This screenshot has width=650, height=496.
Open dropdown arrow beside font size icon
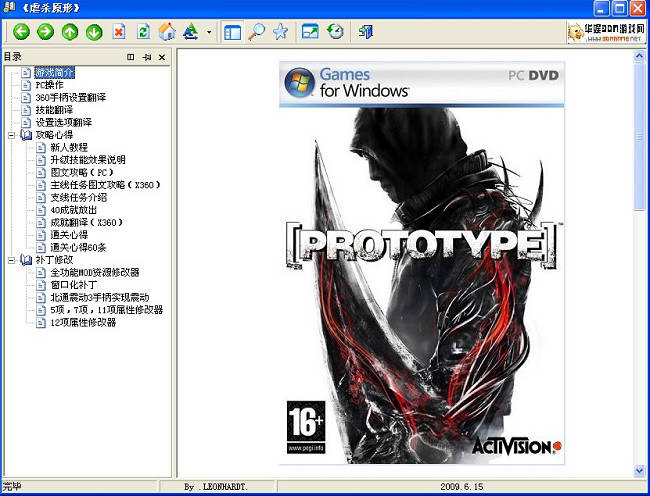coord(209,32)
